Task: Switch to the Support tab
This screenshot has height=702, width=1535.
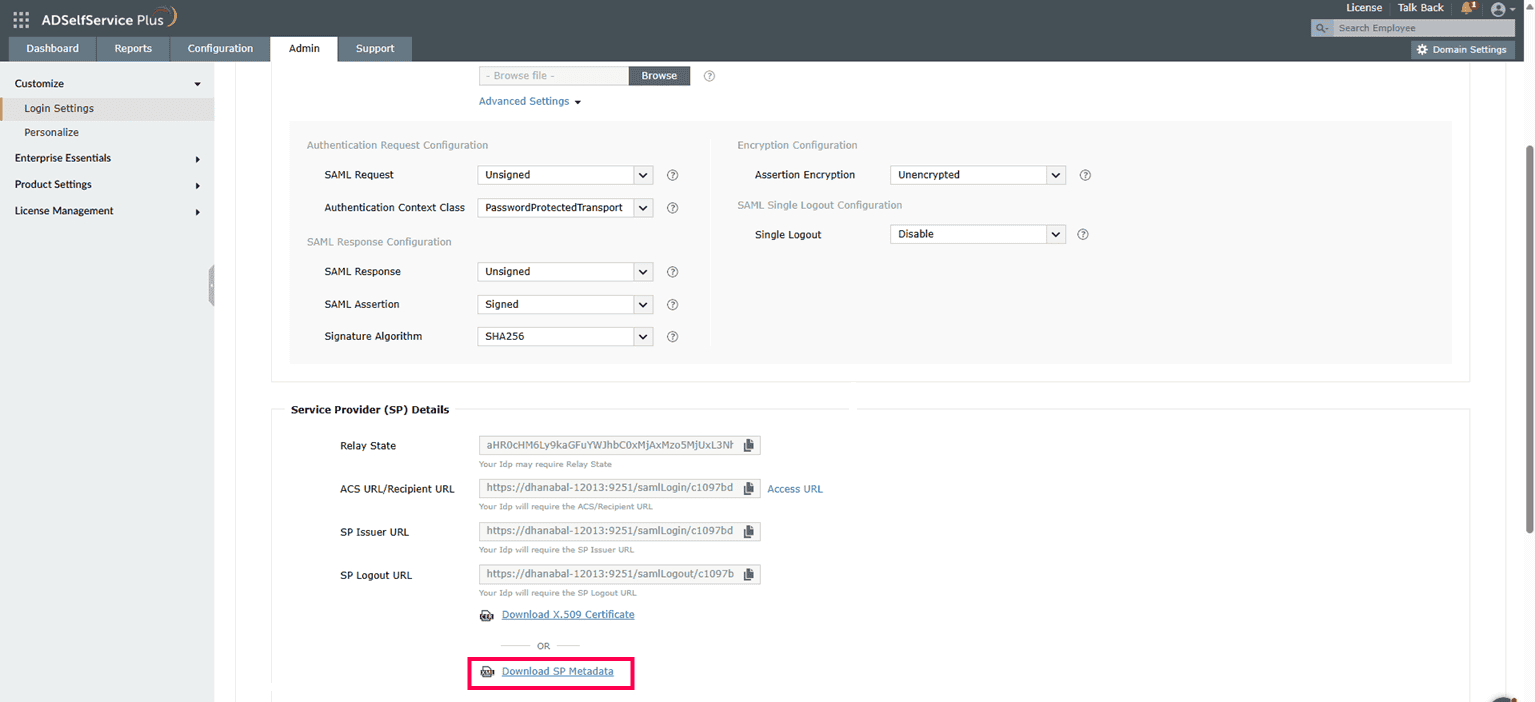Action: click(375, 49)
